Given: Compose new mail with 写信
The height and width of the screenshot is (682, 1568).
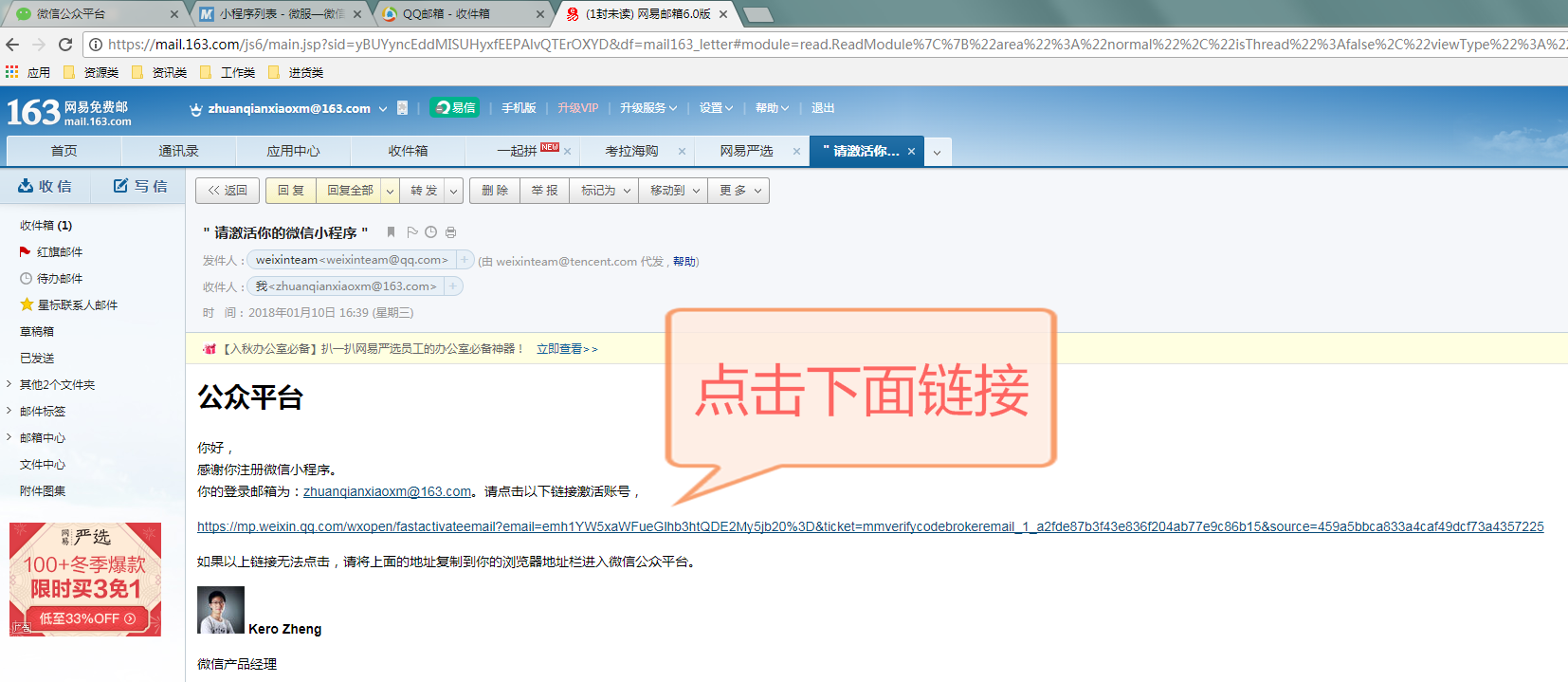Looking at the screenshot, I should click(x=140, y=186).
